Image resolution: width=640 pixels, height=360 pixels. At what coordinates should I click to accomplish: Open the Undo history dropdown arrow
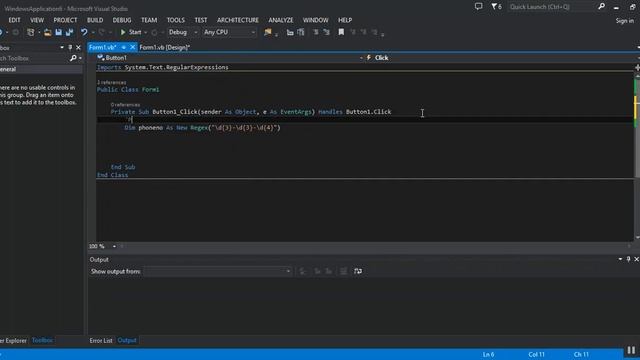point(93,32)
